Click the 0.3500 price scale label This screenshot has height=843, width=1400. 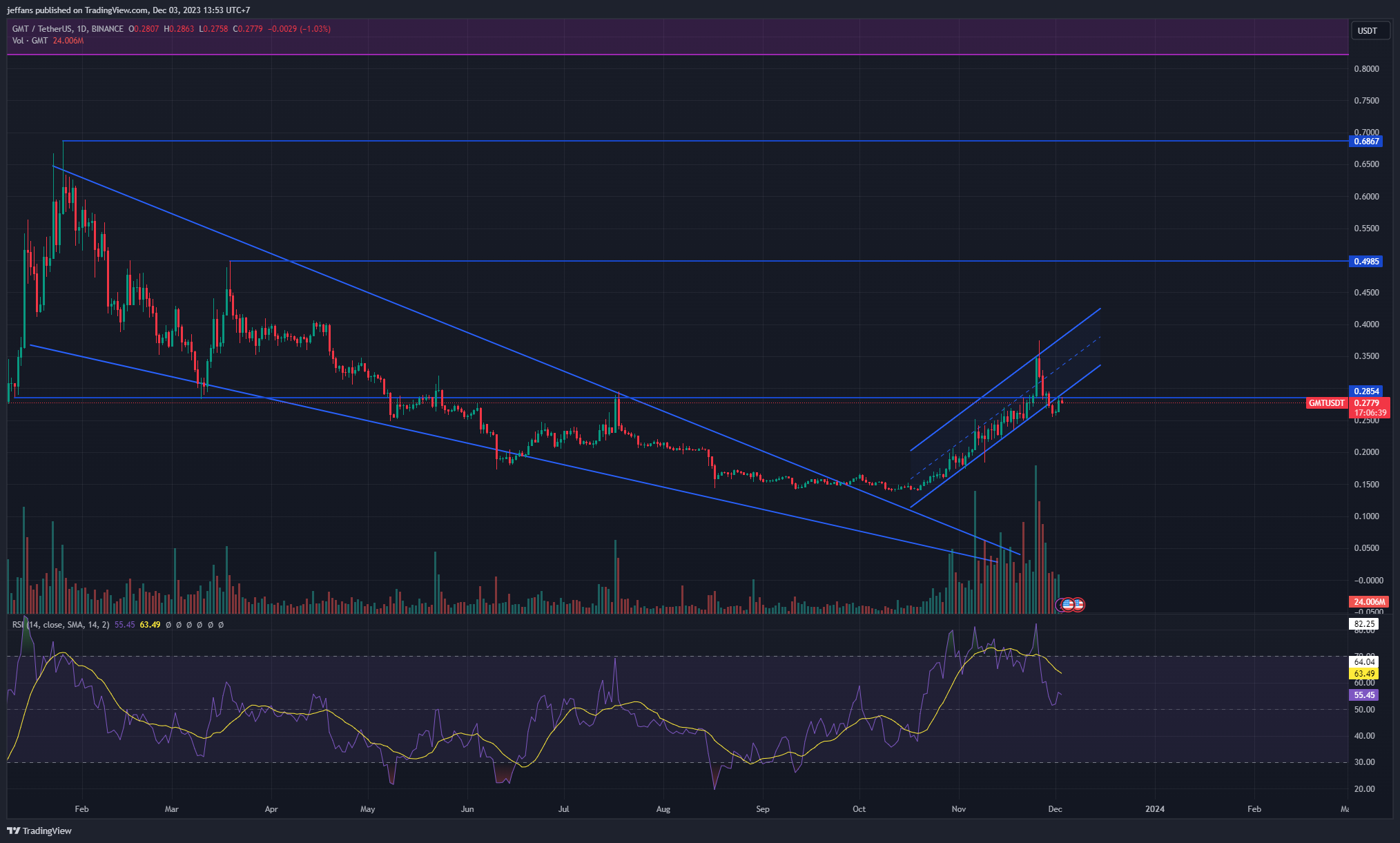click(x=1366, y=356)
